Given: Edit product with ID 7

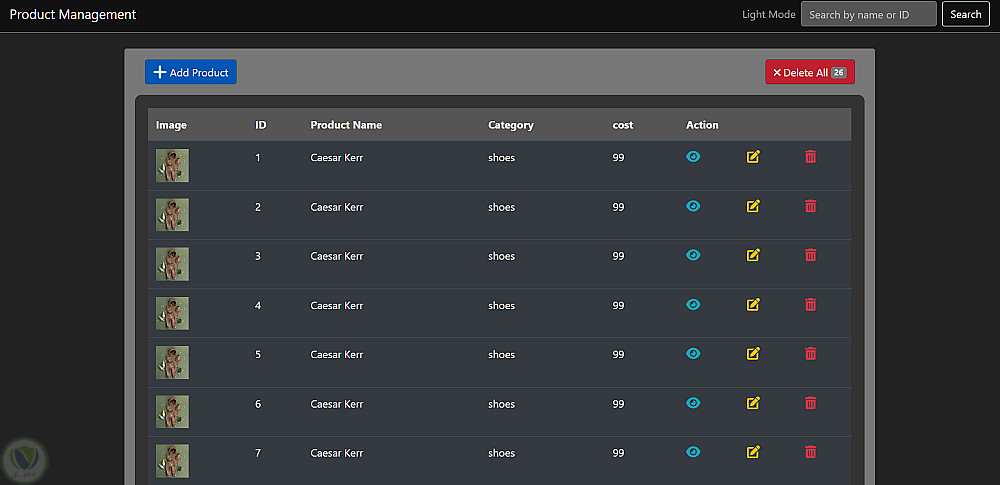Looking at the screenshot, I should 753,452.
